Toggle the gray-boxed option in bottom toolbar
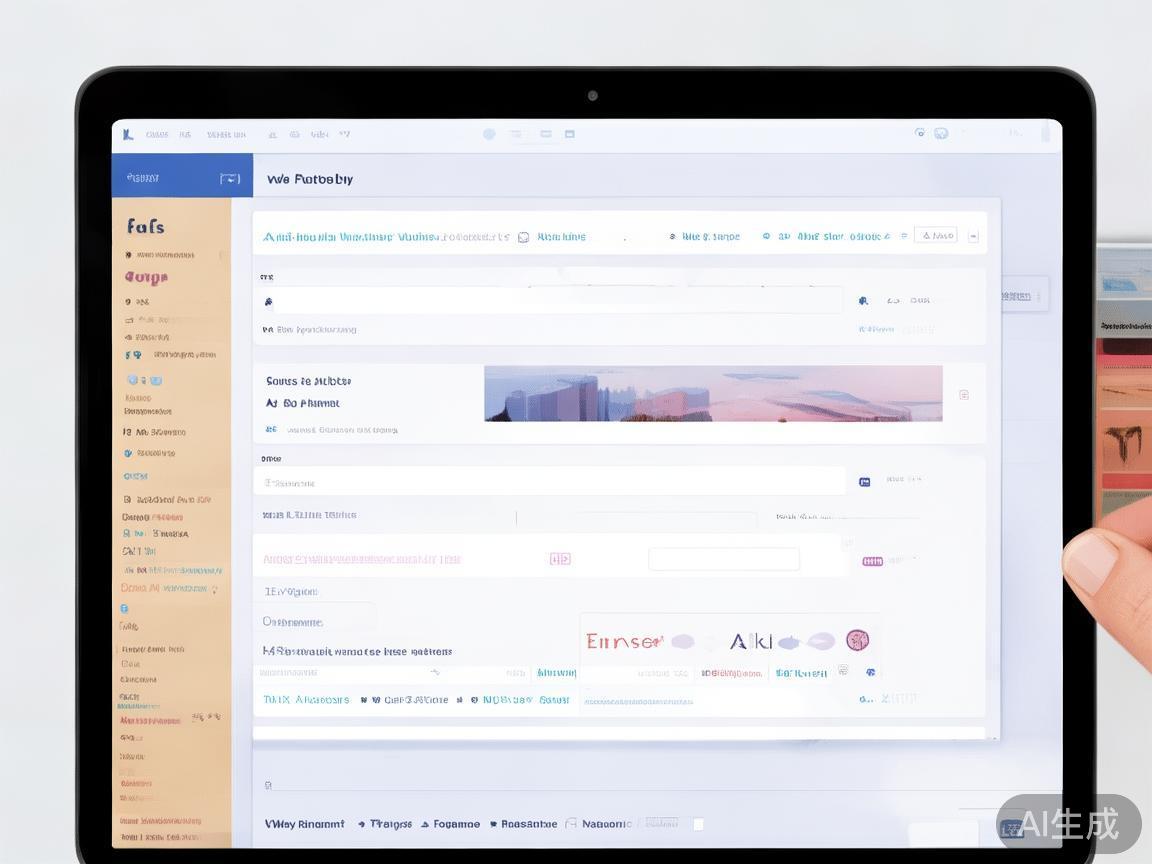The height and width of the screenshot is (864, 1152). [661, 823]
